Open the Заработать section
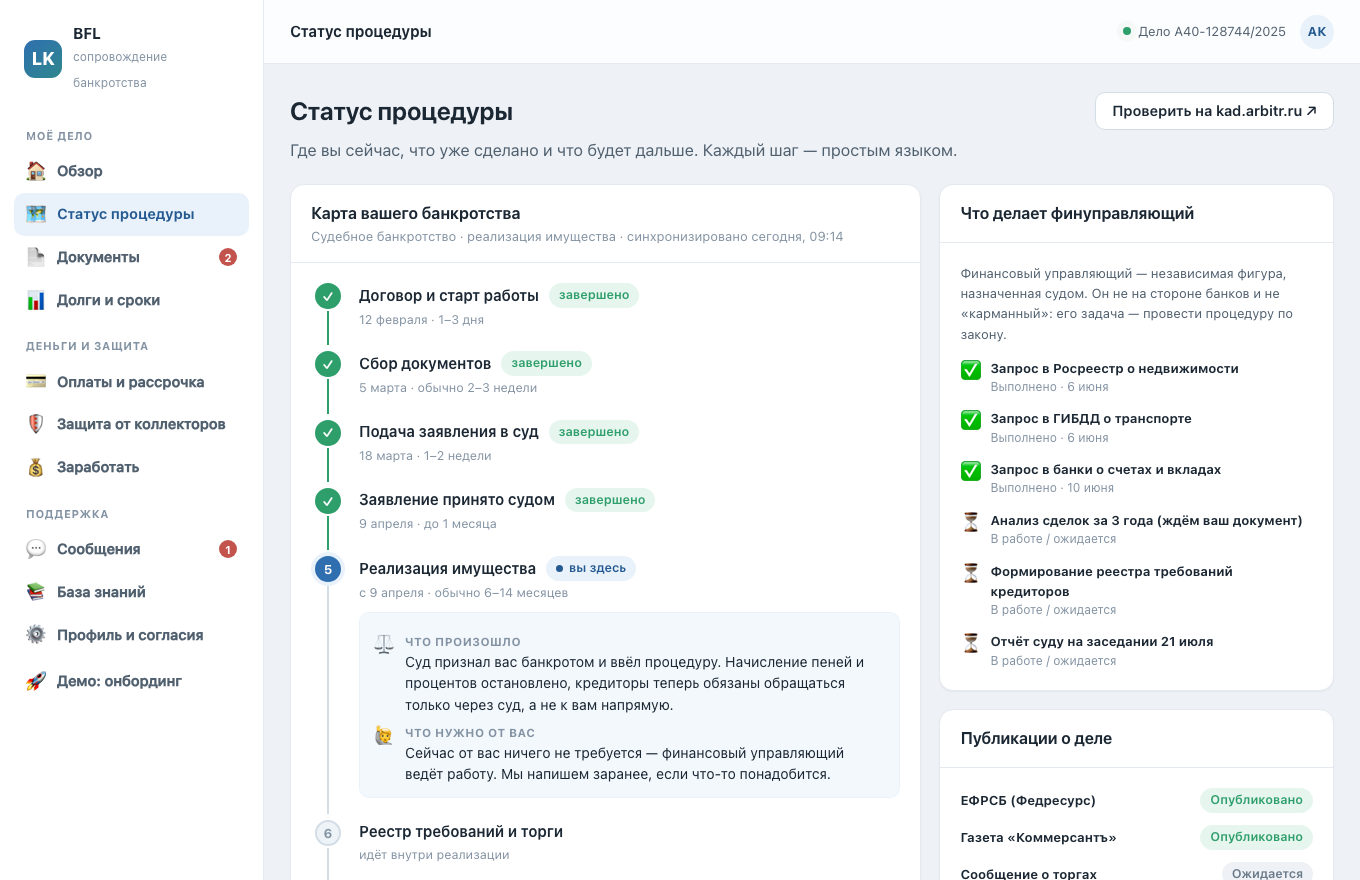Image resolution: width=1360 pixels, height=880 pixels. coord(131,467)
